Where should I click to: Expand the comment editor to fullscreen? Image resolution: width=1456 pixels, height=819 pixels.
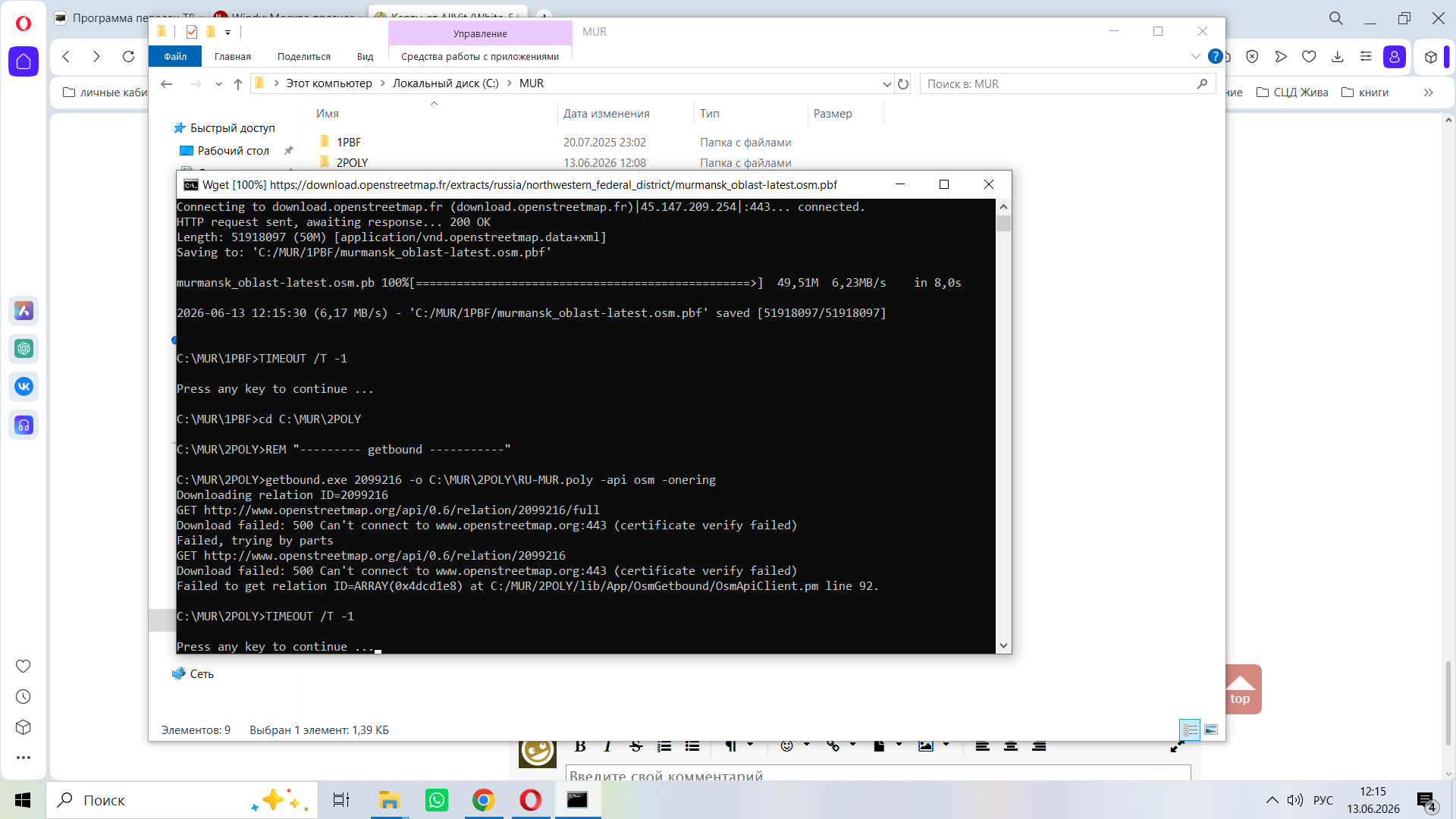pos(1177,747)
